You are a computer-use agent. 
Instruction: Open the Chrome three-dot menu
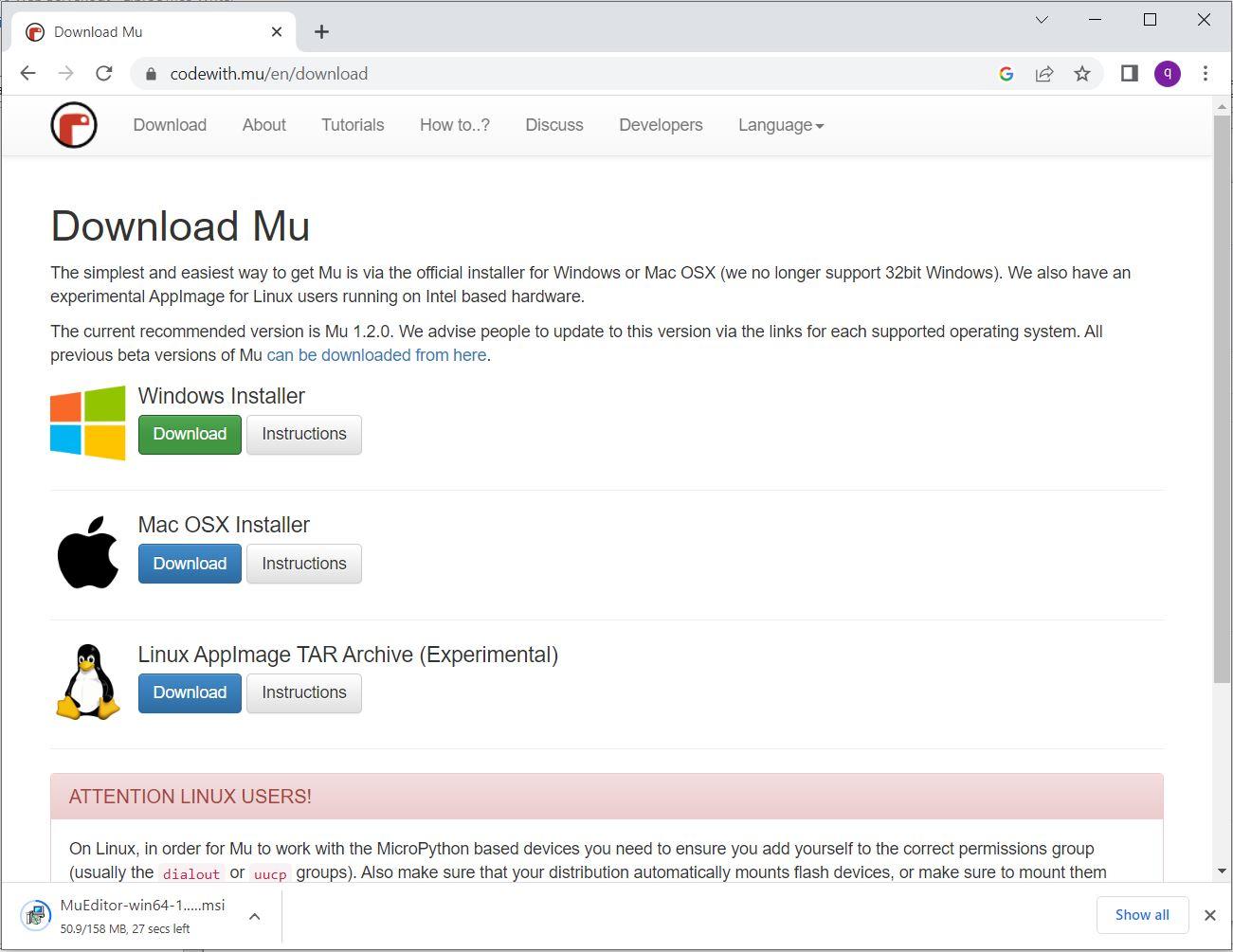(1206, 73)
